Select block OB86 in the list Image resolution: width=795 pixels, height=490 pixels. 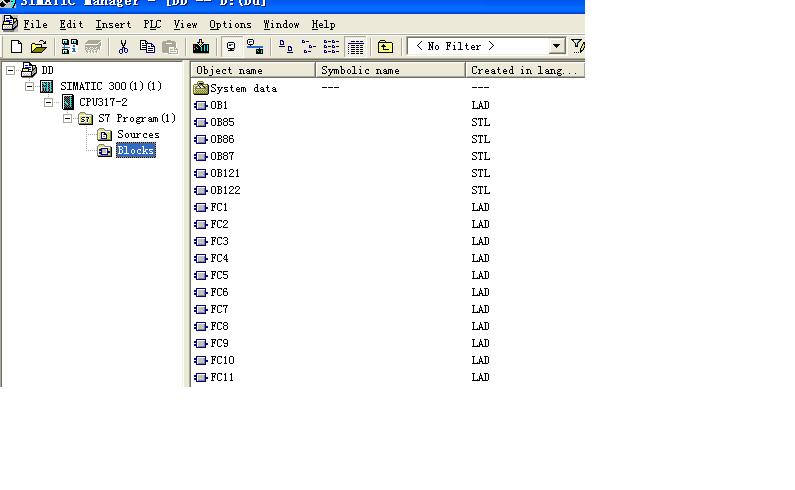(222, 139)
